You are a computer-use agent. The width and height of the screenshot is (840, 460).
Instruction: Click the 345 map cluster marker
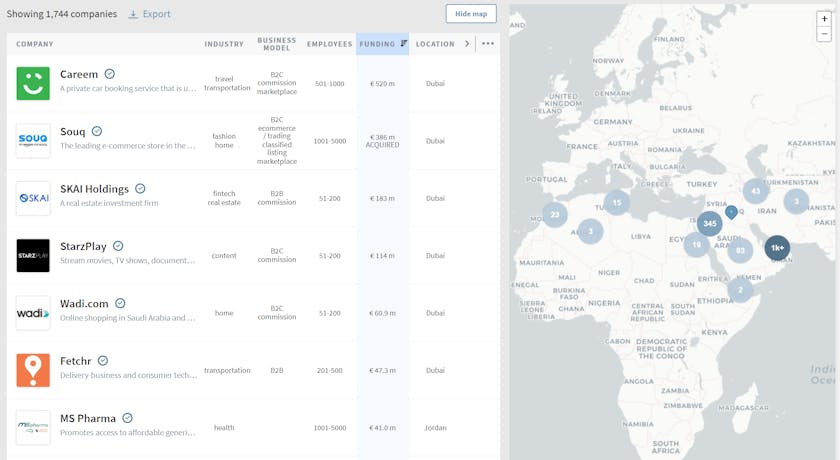tap(710, 224)
